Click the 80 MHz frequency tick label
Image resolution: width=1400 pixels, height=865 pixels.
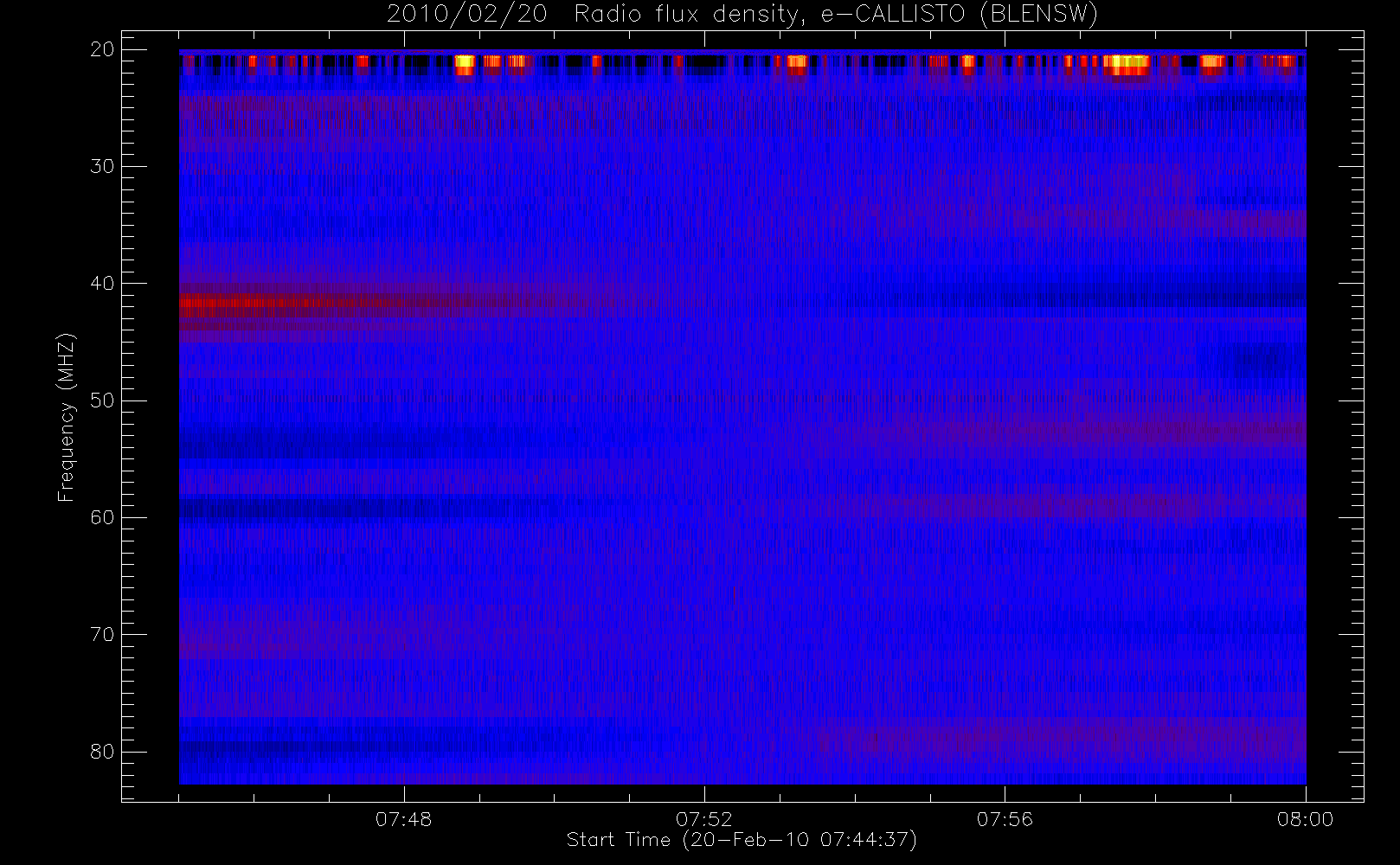coord(102,752)
